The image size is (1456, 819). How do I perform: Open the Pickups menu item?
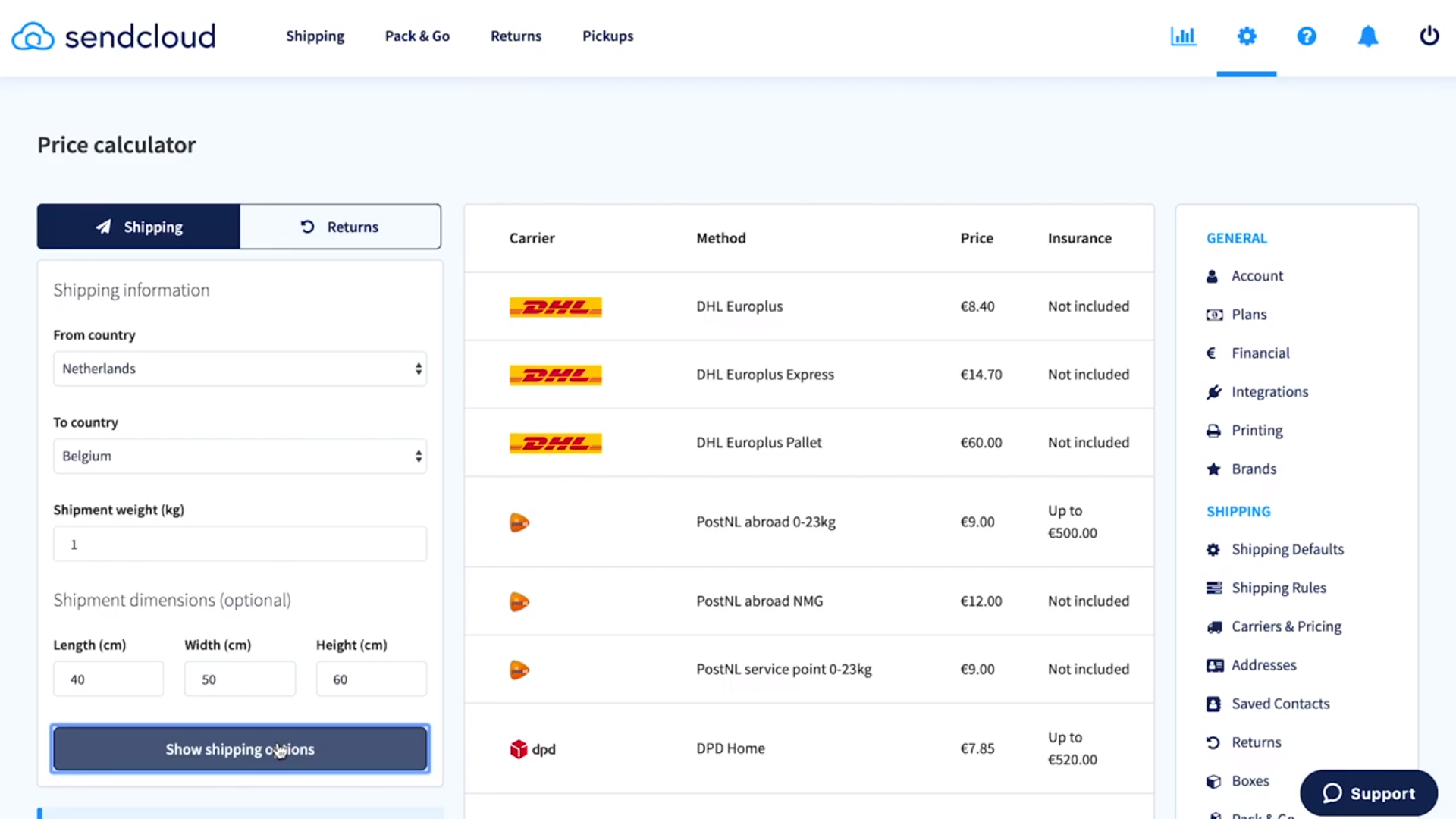point(607,36)
